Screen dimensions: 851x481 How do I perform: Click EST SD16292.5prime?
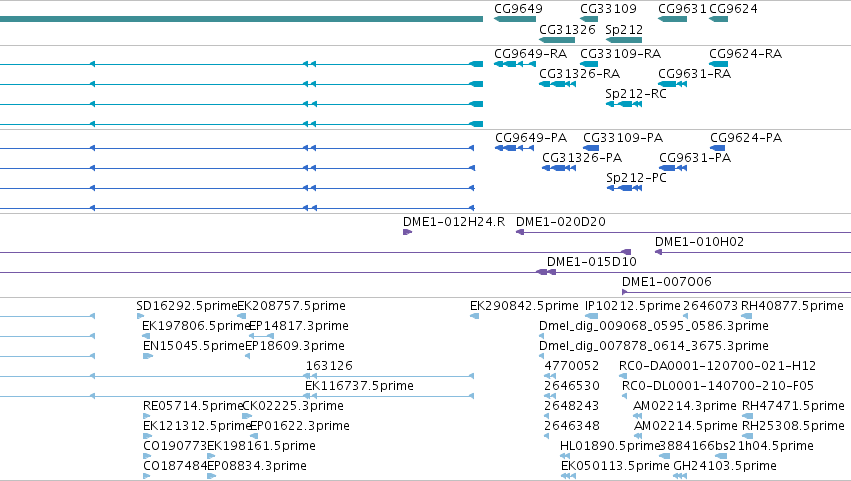coord(187,306)
